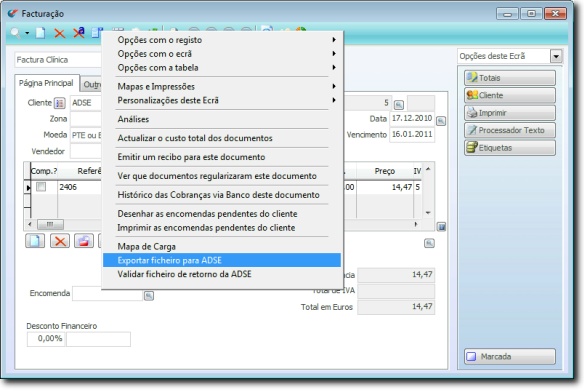Choose 'Actualizar o custo total dos documentos'
This screenshot has width=584, height=391.
[222, 138]
